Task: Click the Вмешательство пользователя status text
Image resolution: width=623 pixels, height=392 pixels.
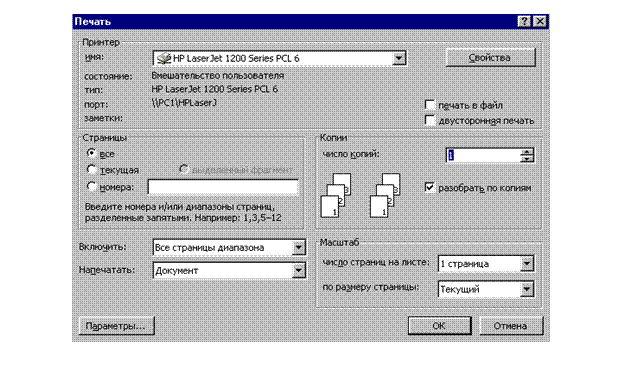Action: click(x=218, y=75)
